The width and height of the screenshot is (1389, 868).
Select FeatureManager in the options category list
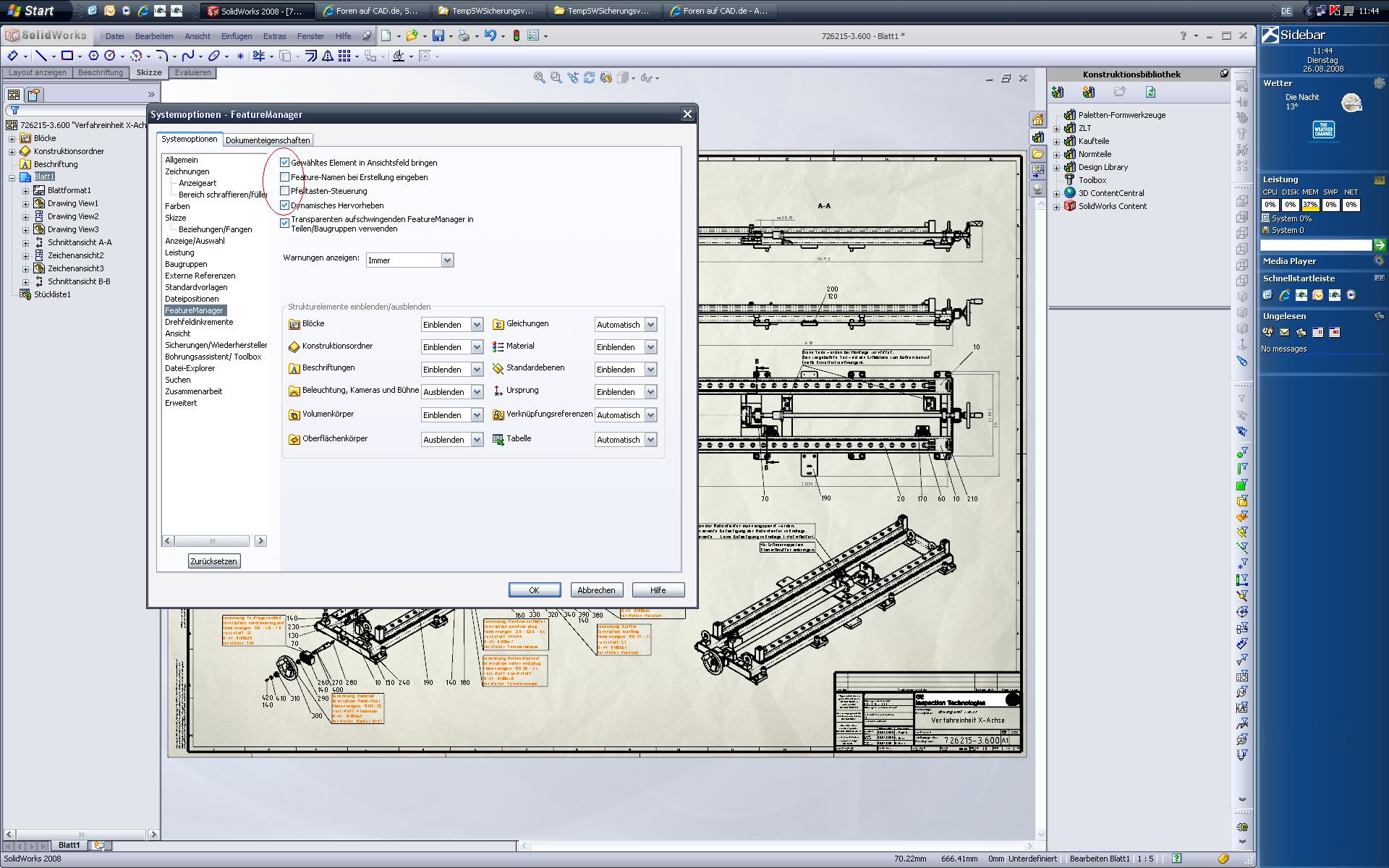click(x=196, y=310)
